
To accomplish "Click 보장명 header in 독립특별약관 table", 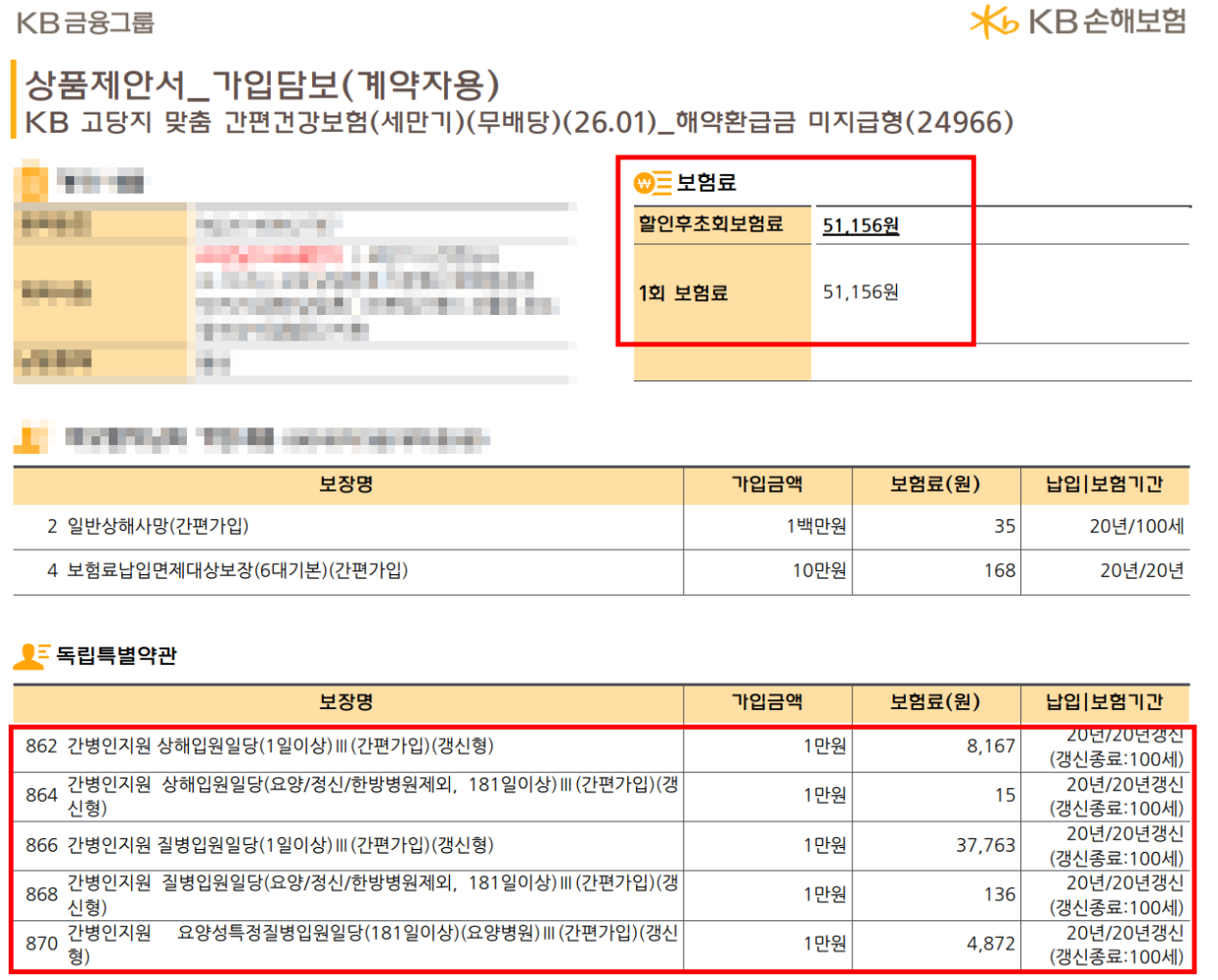I will point(346,702).
